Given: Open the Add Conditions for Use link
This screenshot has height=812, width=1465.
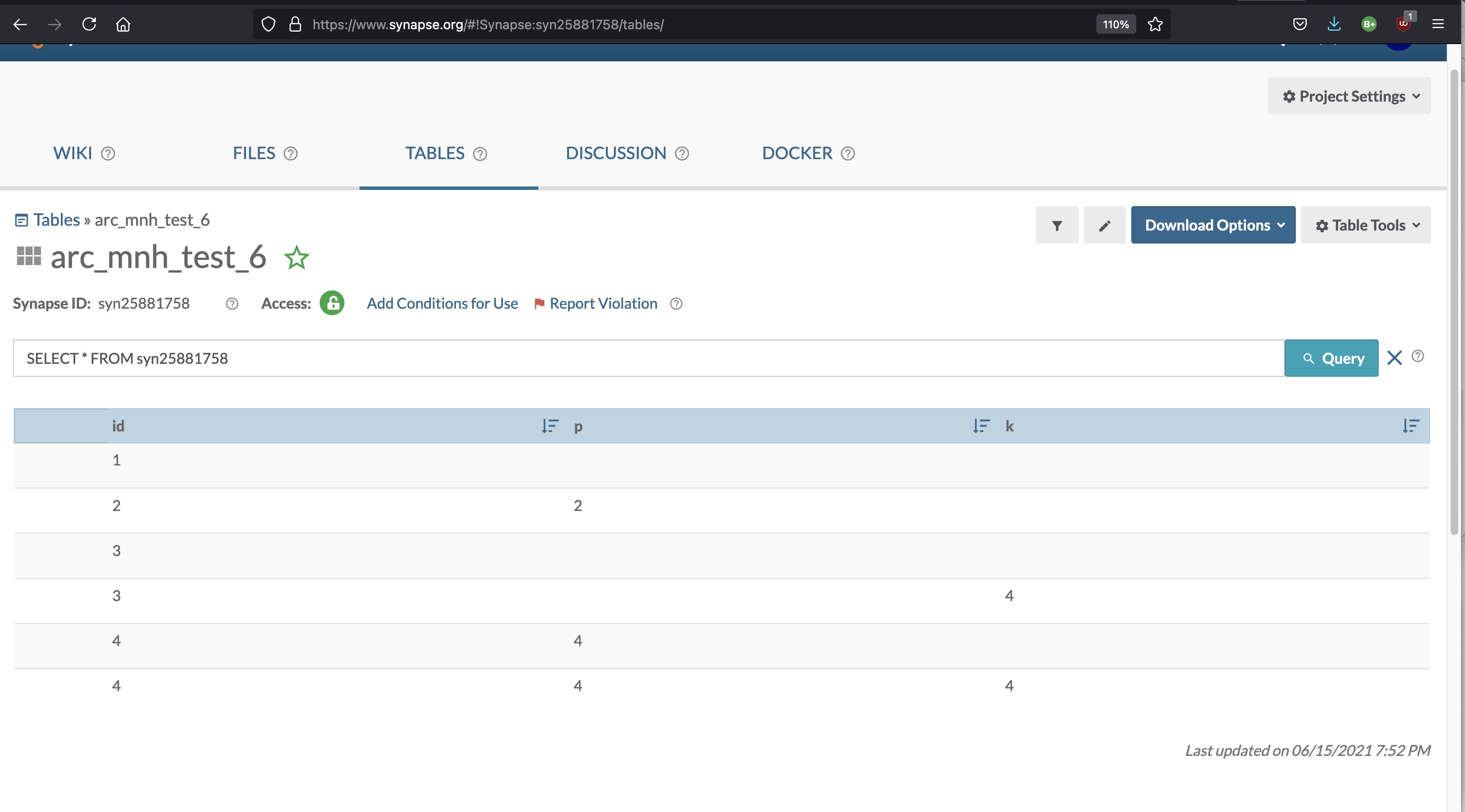Looking at the screenshot, I should pos(442,303).
